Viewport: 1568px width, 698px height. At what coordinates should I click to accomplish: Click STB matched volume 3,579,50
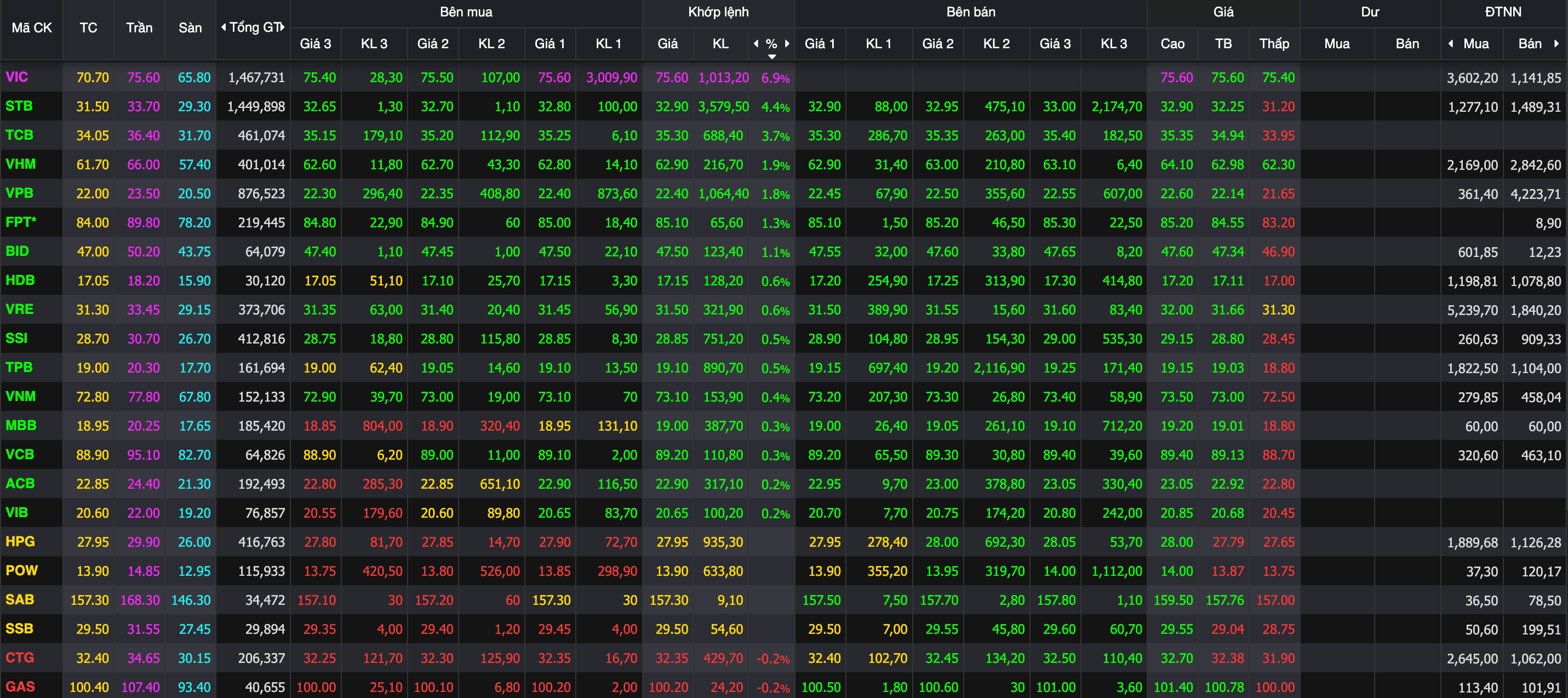tap(723, 107)
